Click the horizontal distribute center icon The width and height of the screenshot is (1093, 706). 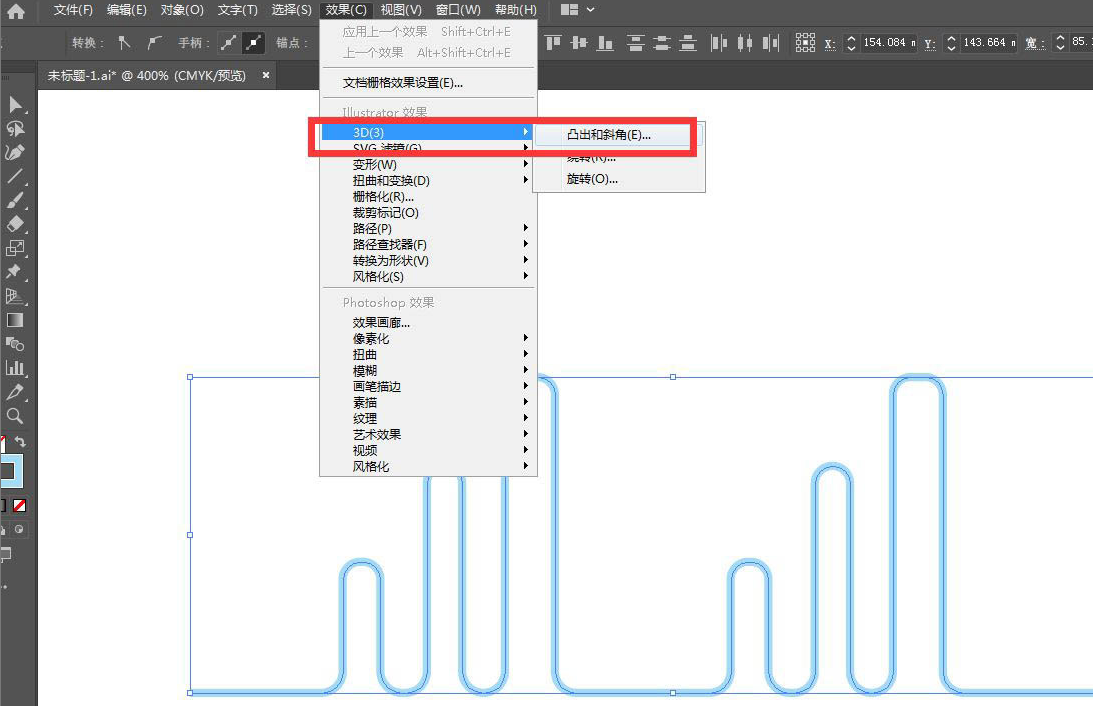pyautogui.click(x=745, y=43)
